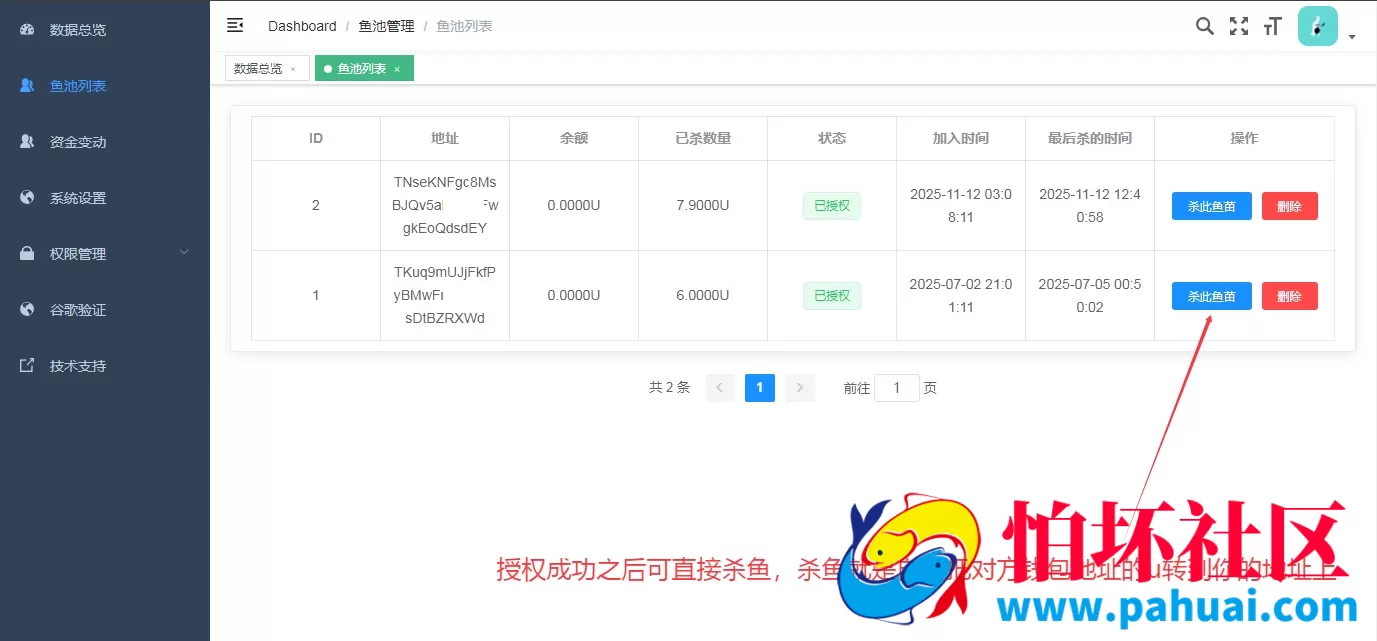The height and width of the screenshot is (641, 1377).
Task: Click the 系统设置 globe icon
Action: pyautogui.click(x=27, y=198)
